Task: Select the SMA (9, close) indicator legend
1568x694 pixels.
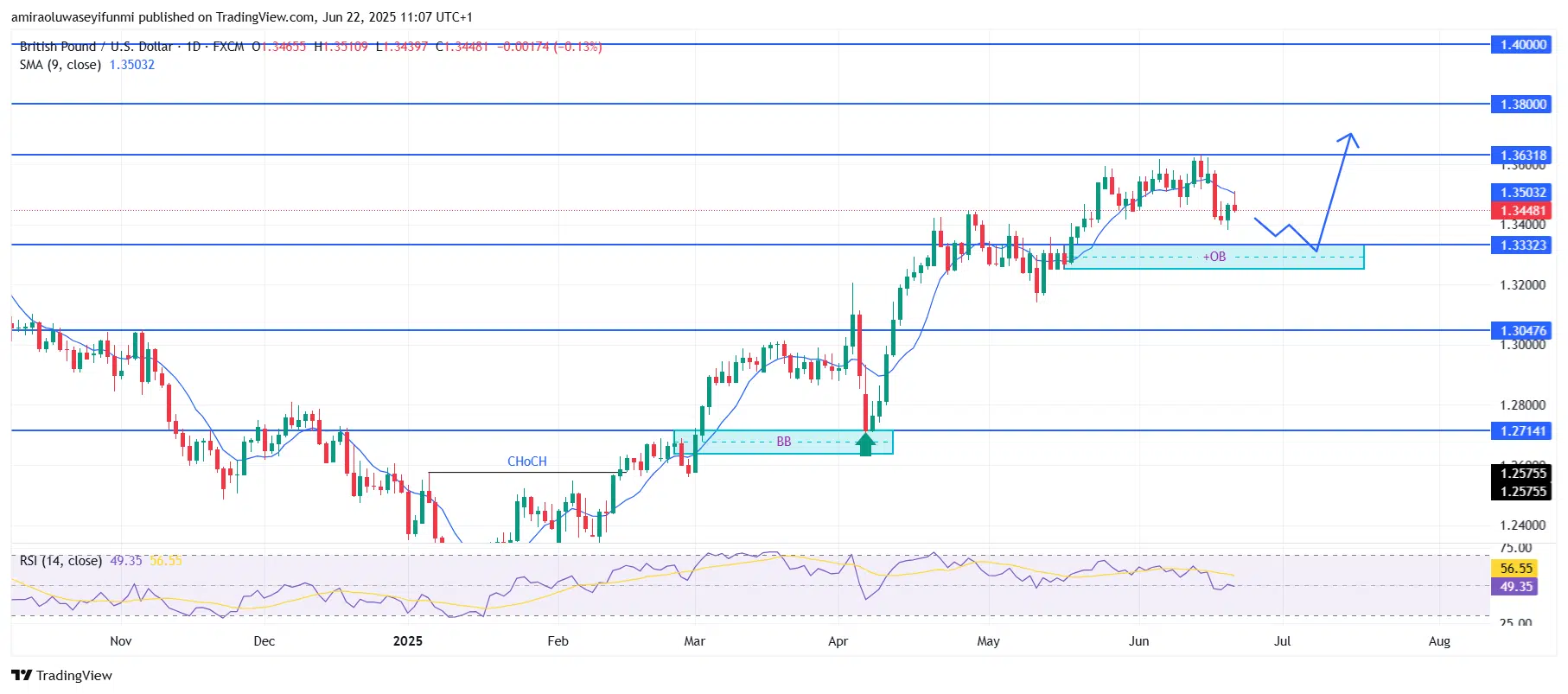Action: point(61,65)
